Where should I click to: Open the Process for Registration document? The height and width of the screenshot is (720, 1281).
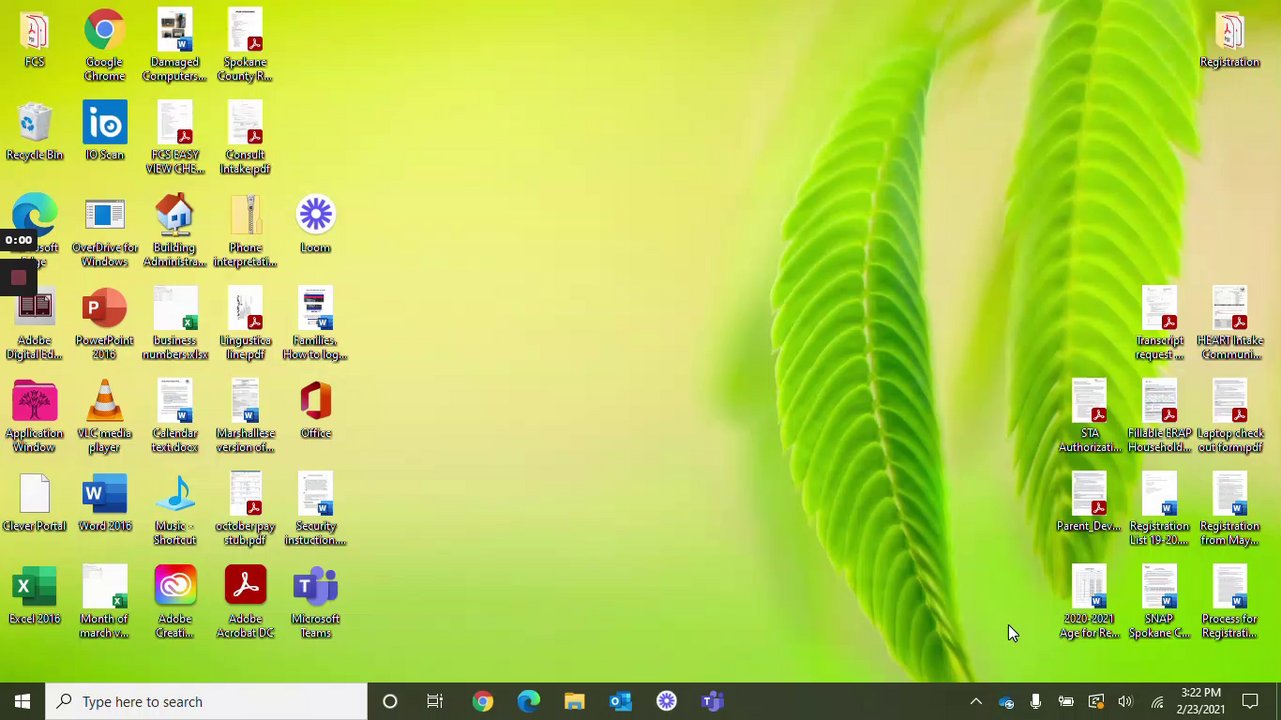point(1229,603)
